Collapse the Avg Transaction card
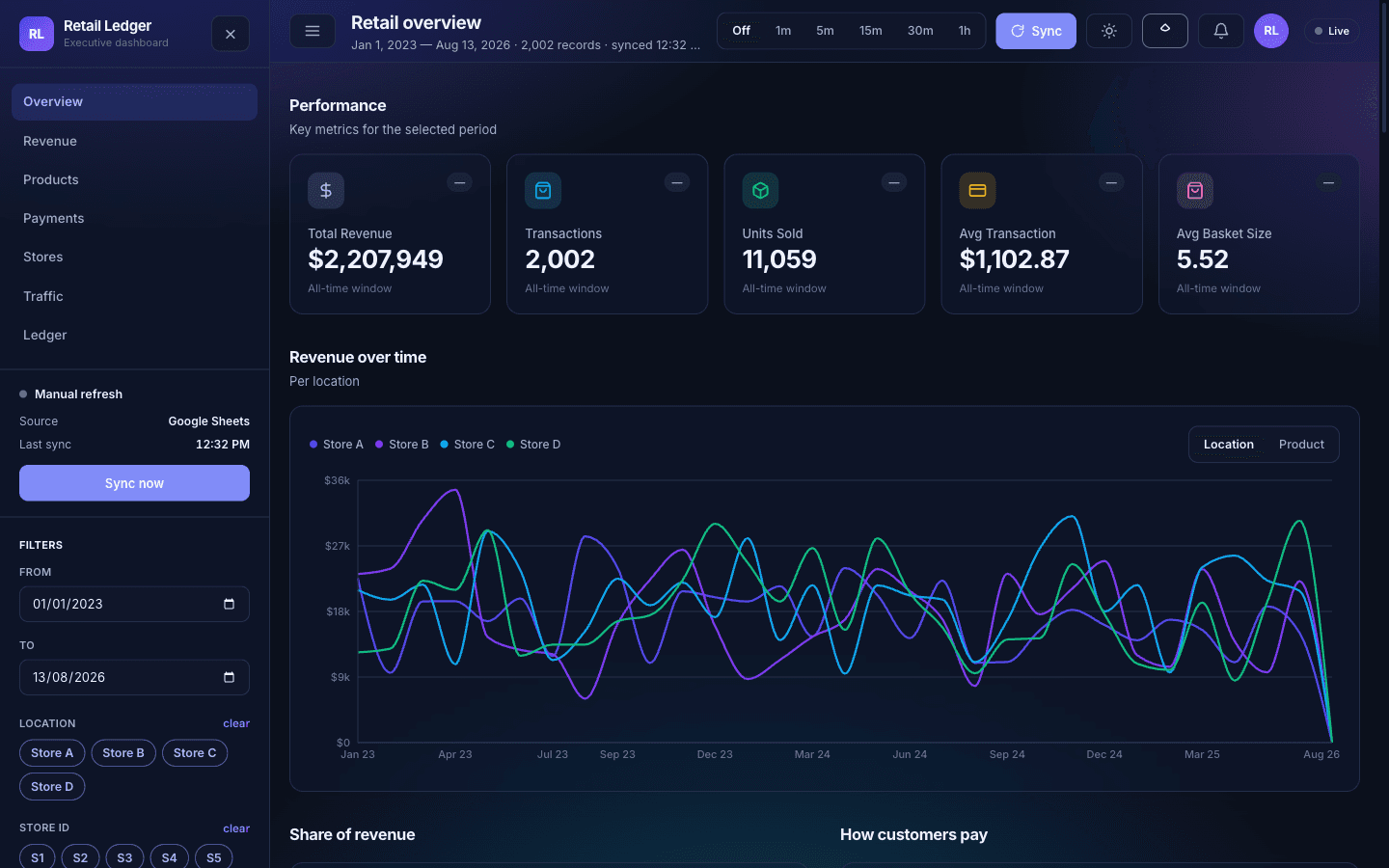 pos(1111,182)
